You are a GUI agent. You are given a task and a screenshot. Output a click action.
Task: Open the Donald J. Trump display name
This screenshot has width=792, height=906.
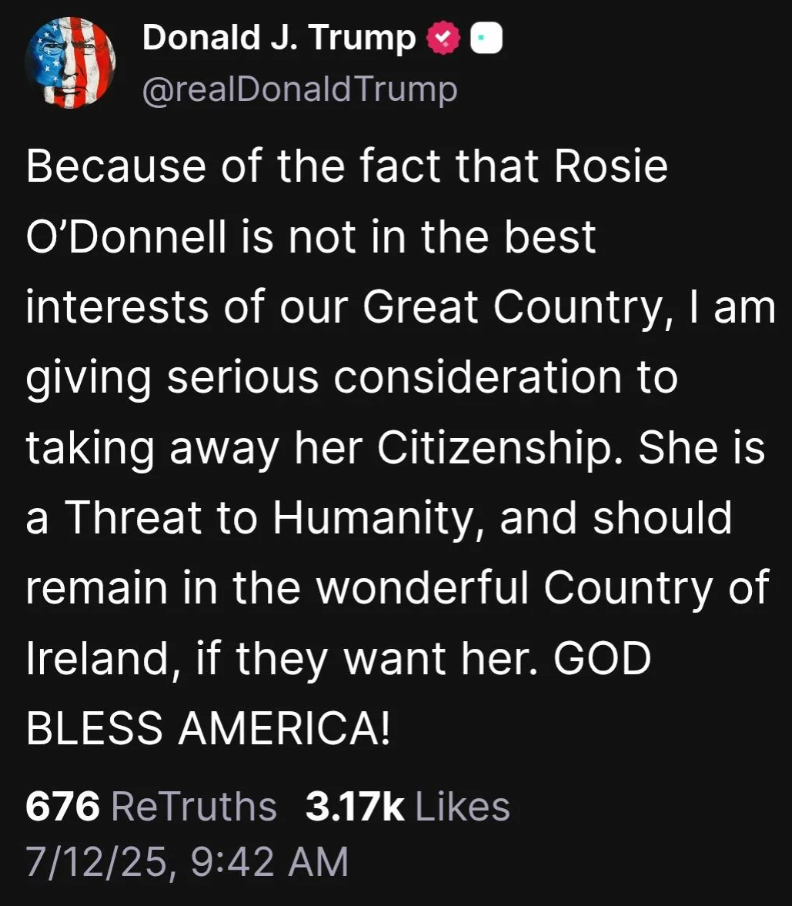[279, 38]
